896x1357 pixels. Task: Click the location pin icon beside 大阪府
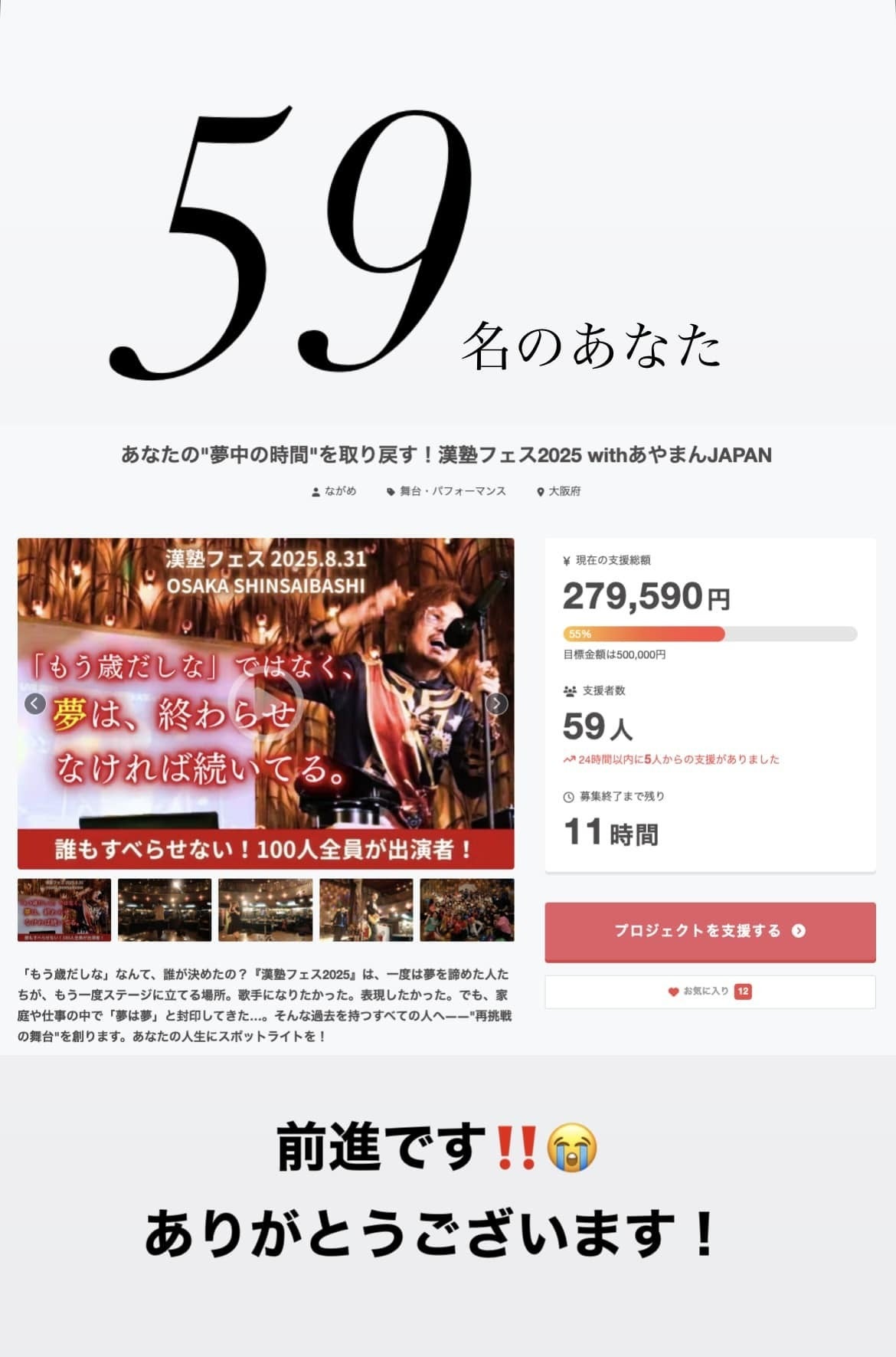tap(540, 492)
